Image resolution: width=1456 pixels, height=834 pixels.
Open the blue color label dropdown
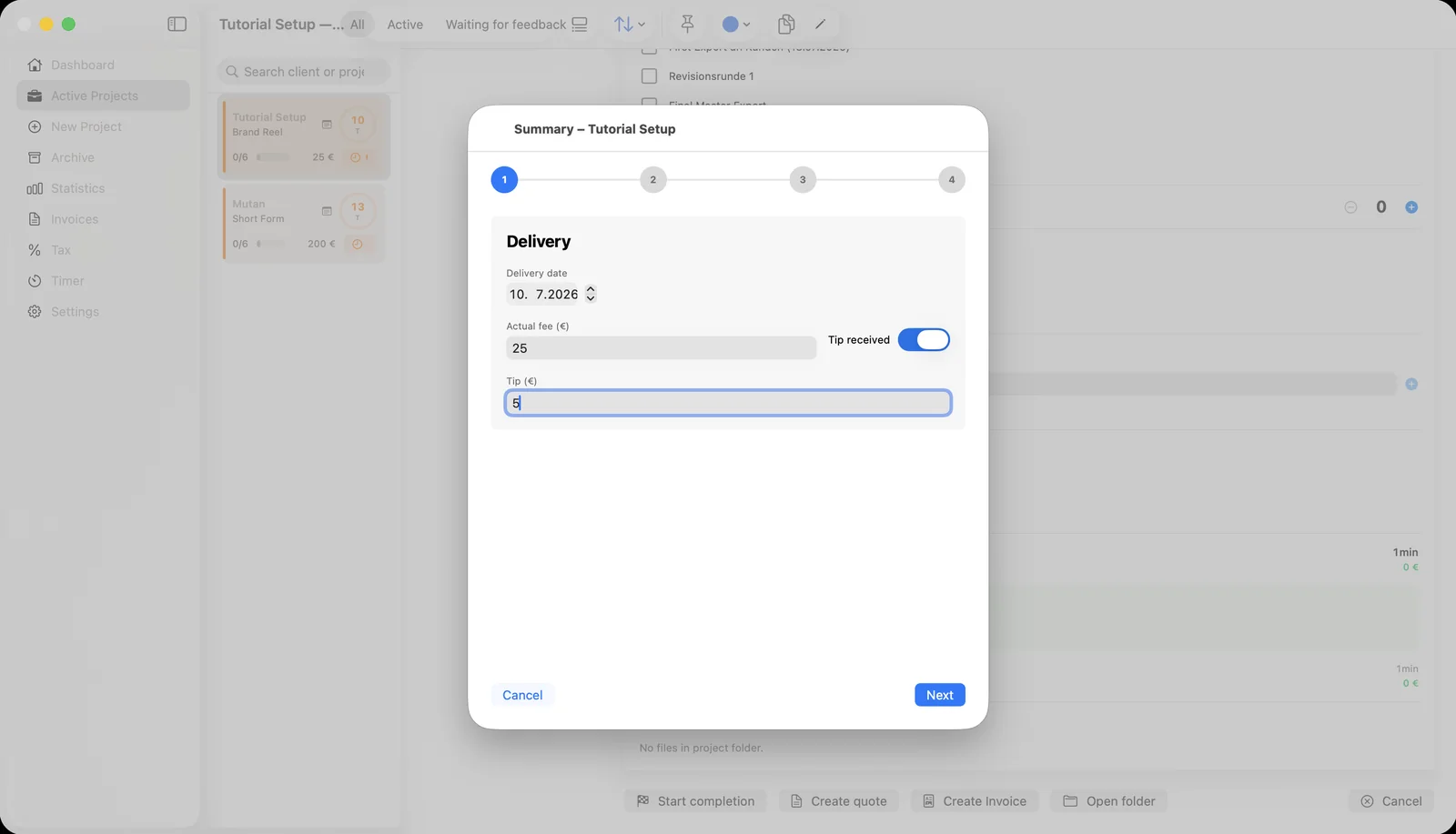tap(735, 25)
